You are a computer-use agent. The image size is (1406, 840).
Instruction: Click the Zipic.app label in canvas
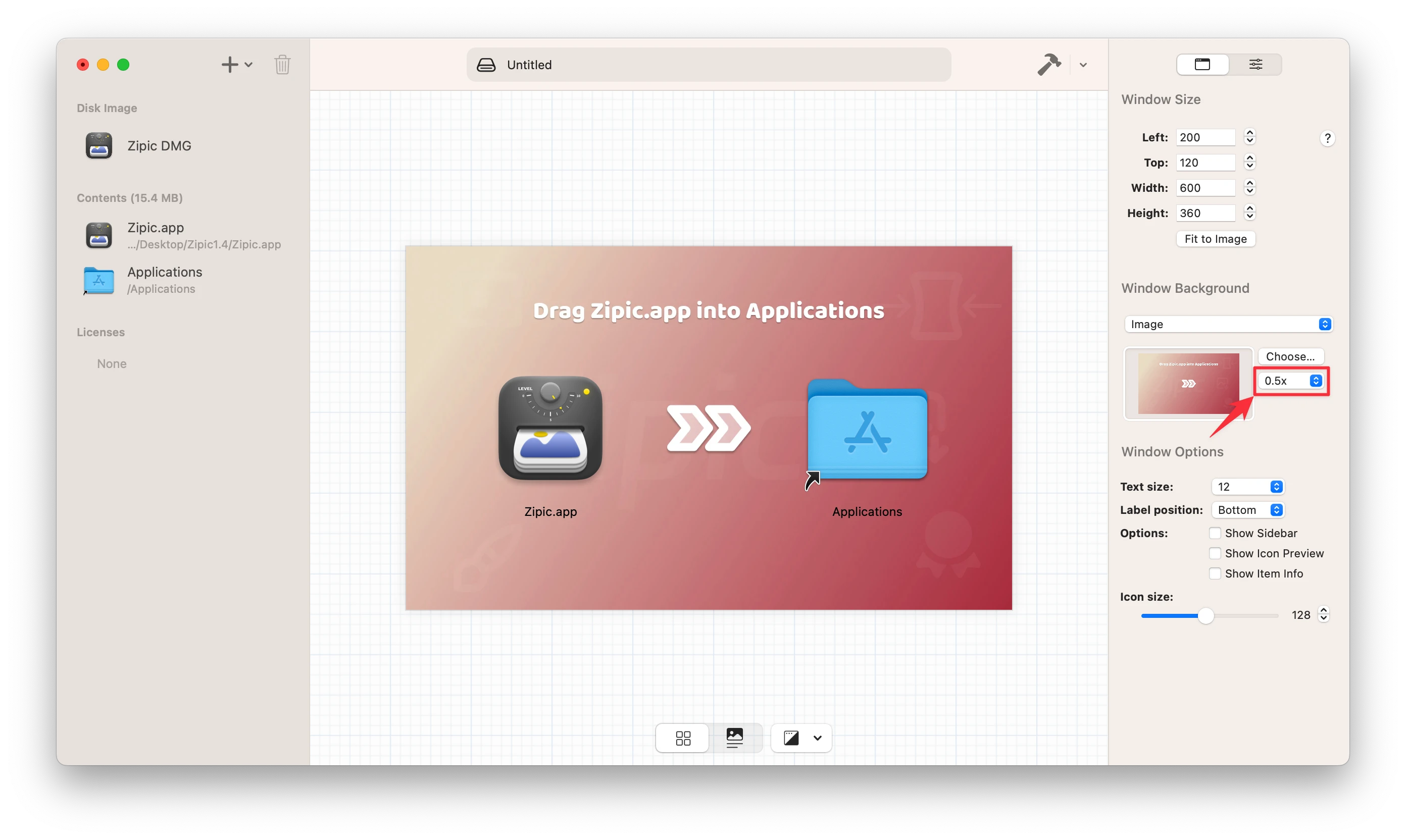pos(550,511)
